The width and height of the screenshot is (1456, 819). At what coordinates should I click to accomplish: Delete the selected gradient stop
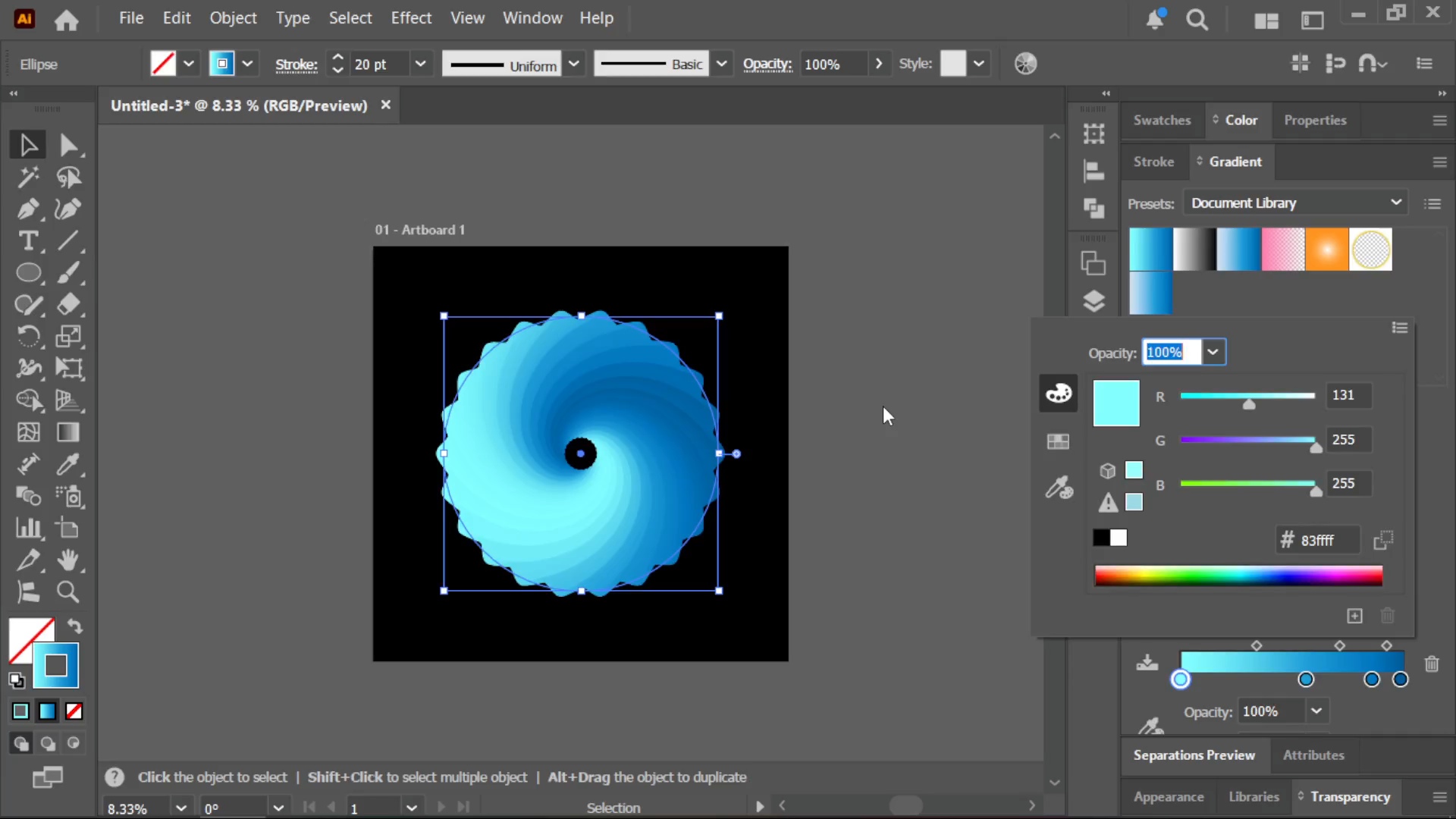click(x=1432, y=664)
